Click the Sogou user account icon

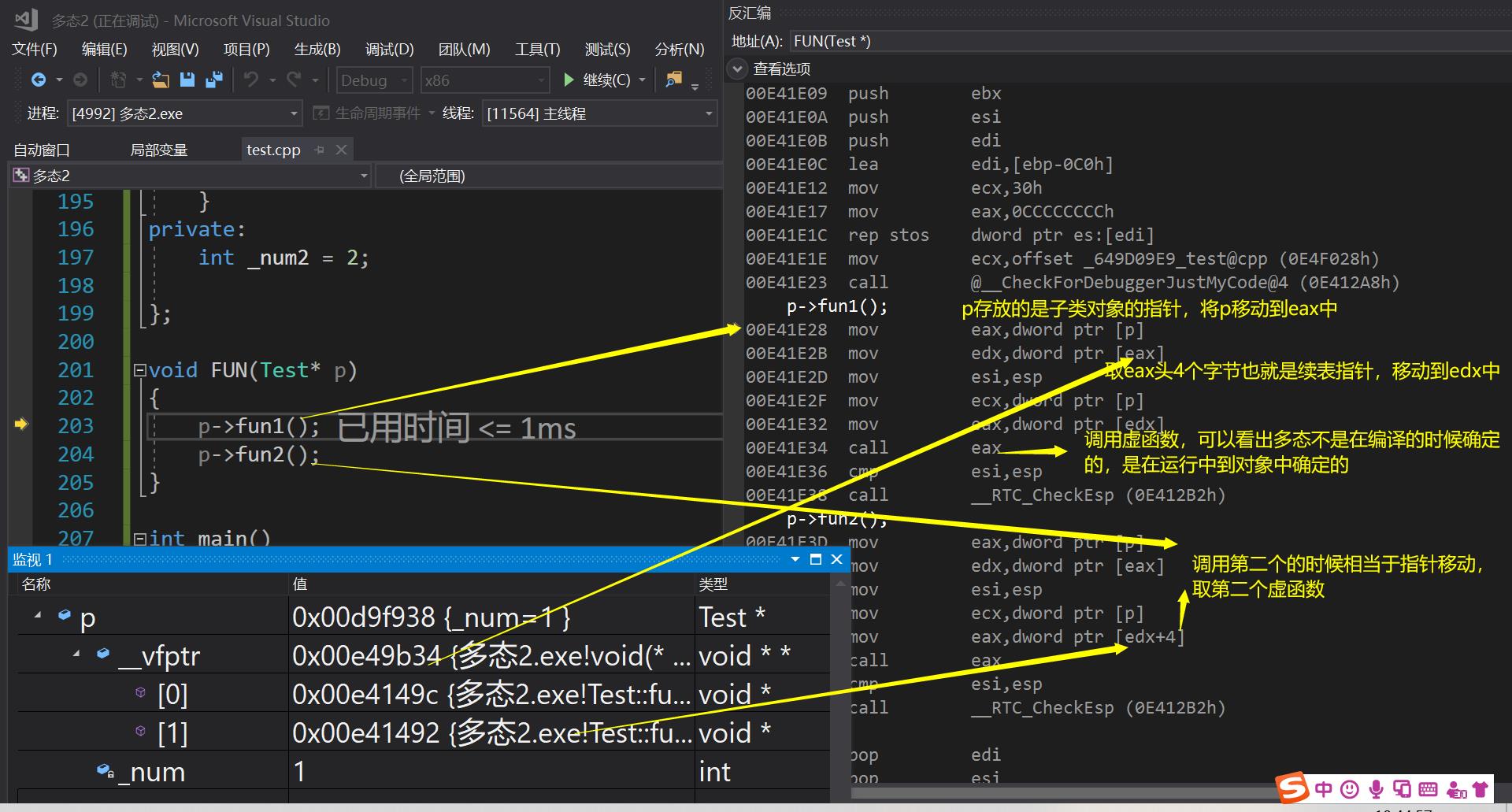1457,789
